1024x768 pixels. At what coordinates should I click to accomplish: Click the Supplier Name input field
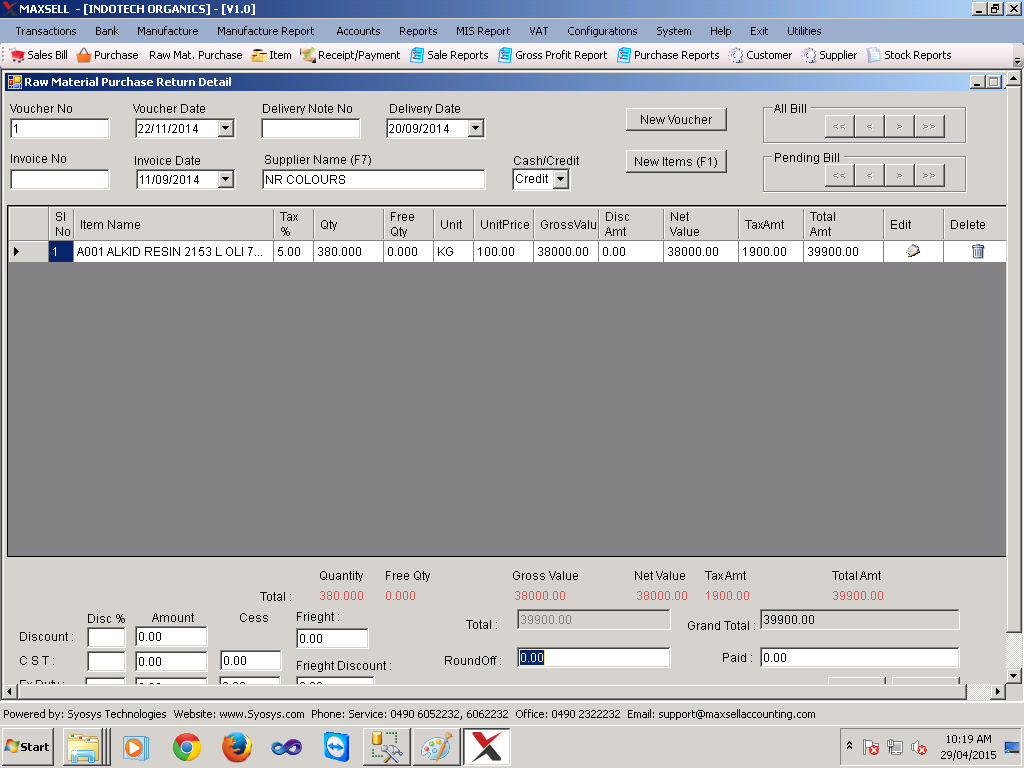tap(374, 180)
